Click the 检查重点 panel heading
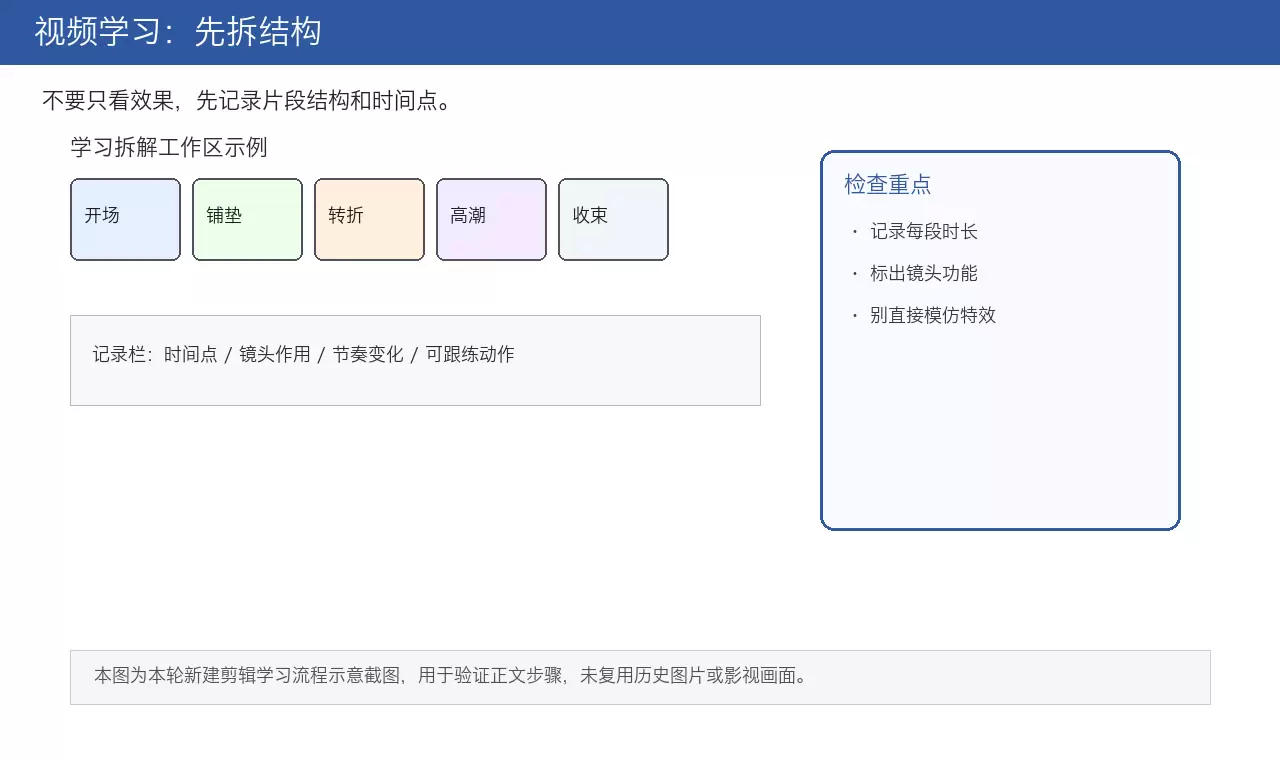Image resolution: width=1280 pixels, height=760 pixels. point(888,185)
